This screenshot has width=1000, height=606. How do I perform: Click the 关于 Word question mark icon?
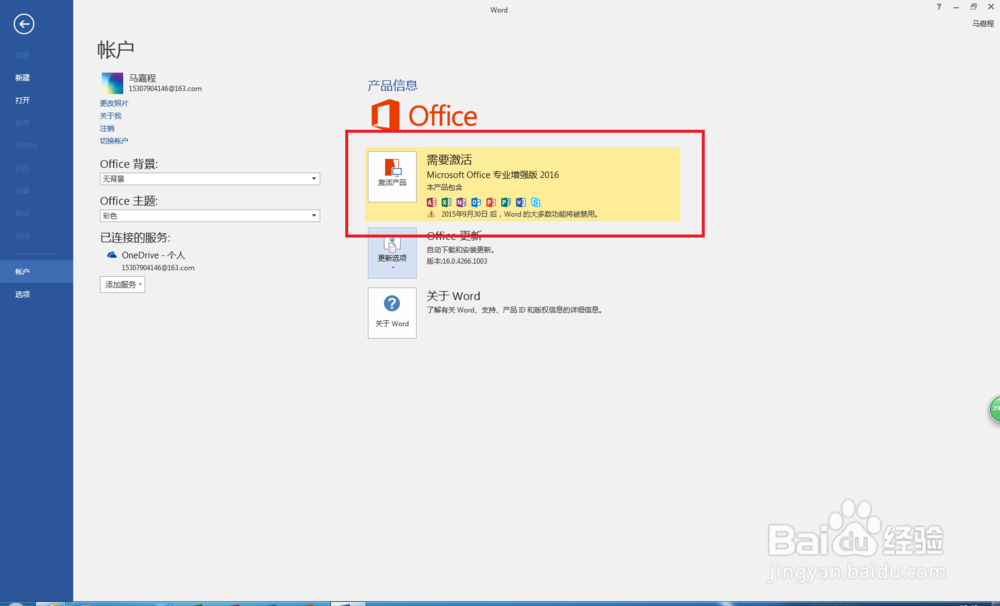[x=392, y=305]
